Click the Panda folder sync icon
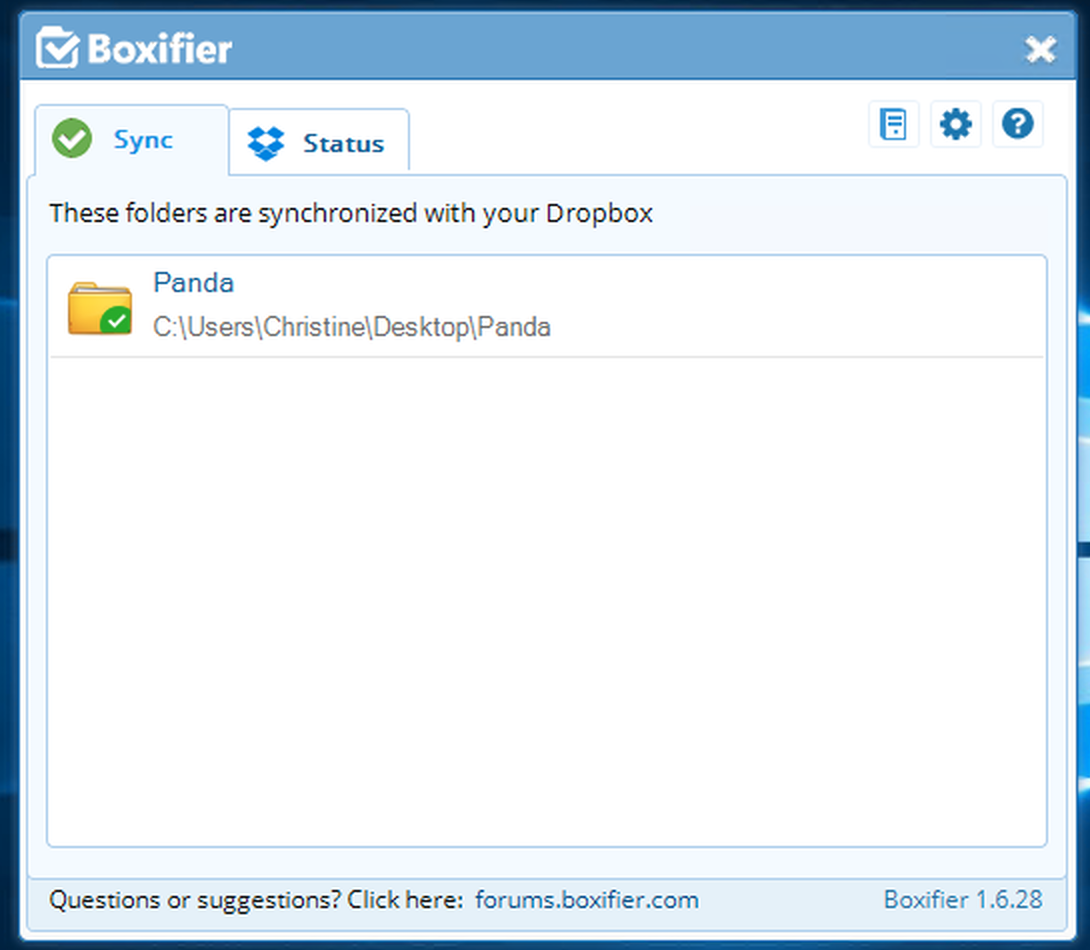The height and width of the screenshot is (950, 1090). click(x=100, y=308)
